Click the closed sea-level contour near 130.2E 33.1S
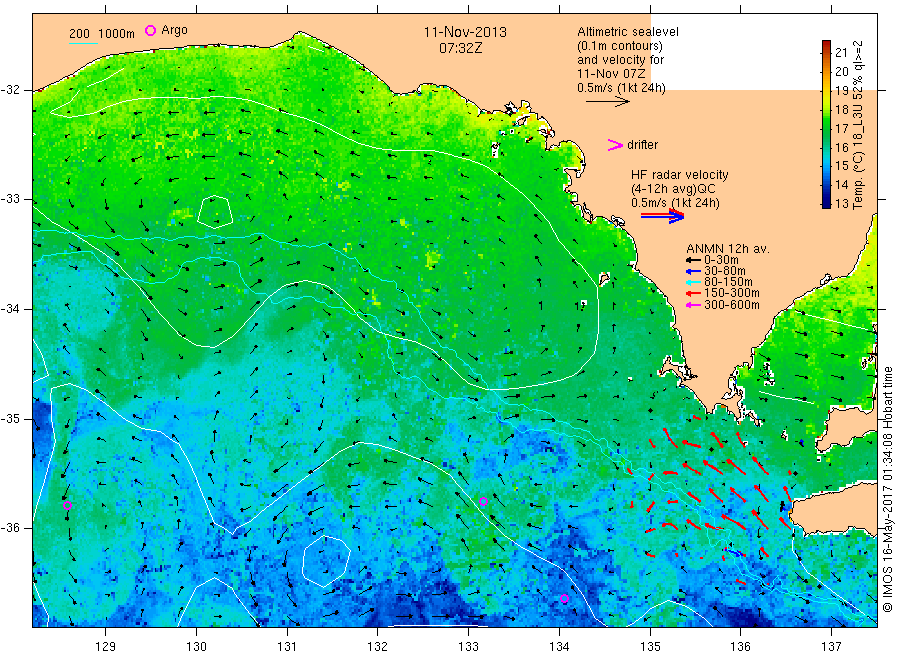900x660 pixels. pos(215,212)
